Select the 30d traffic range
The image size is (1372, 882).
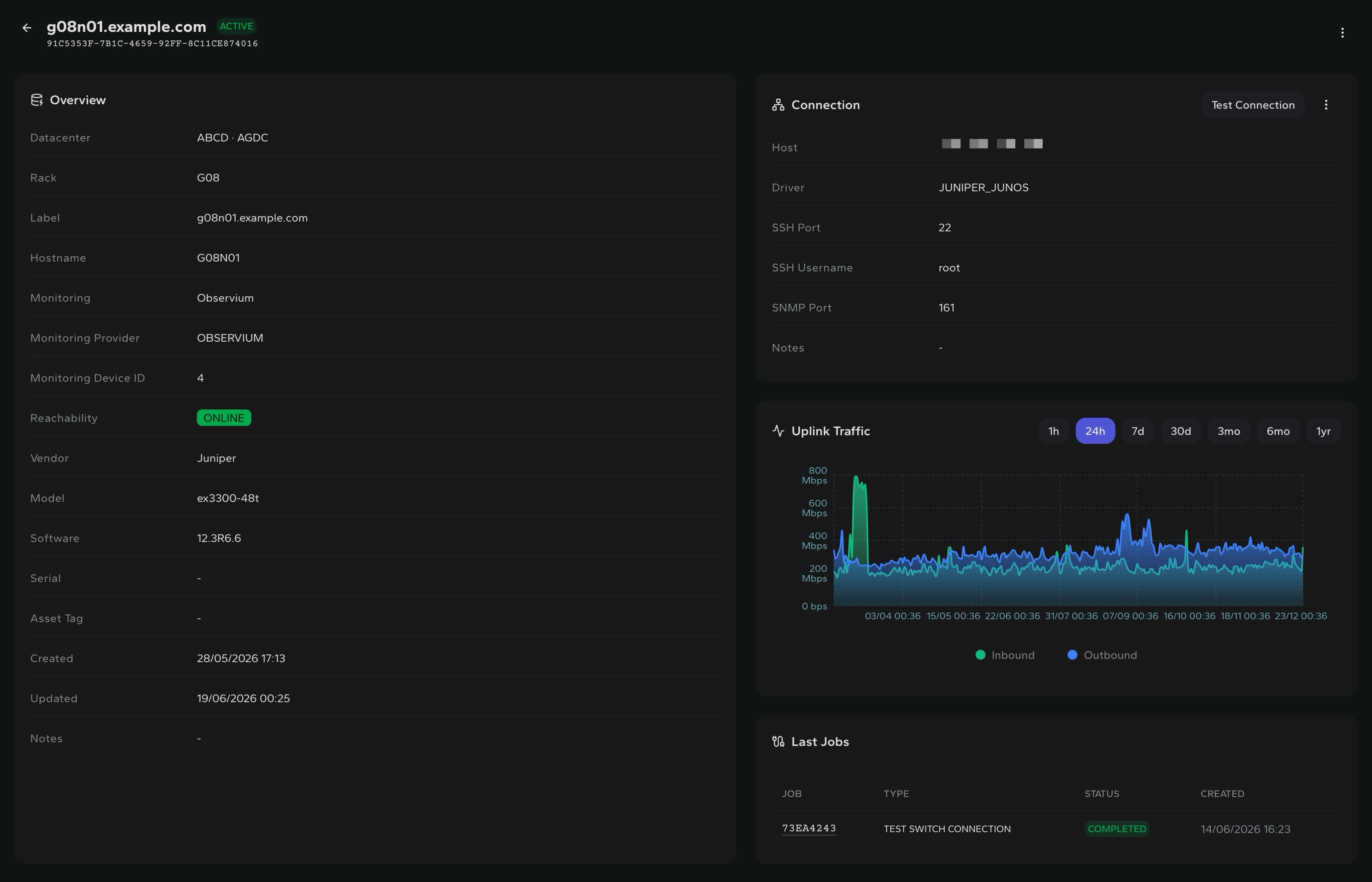pyautogui.click(x=1180, y=431)
